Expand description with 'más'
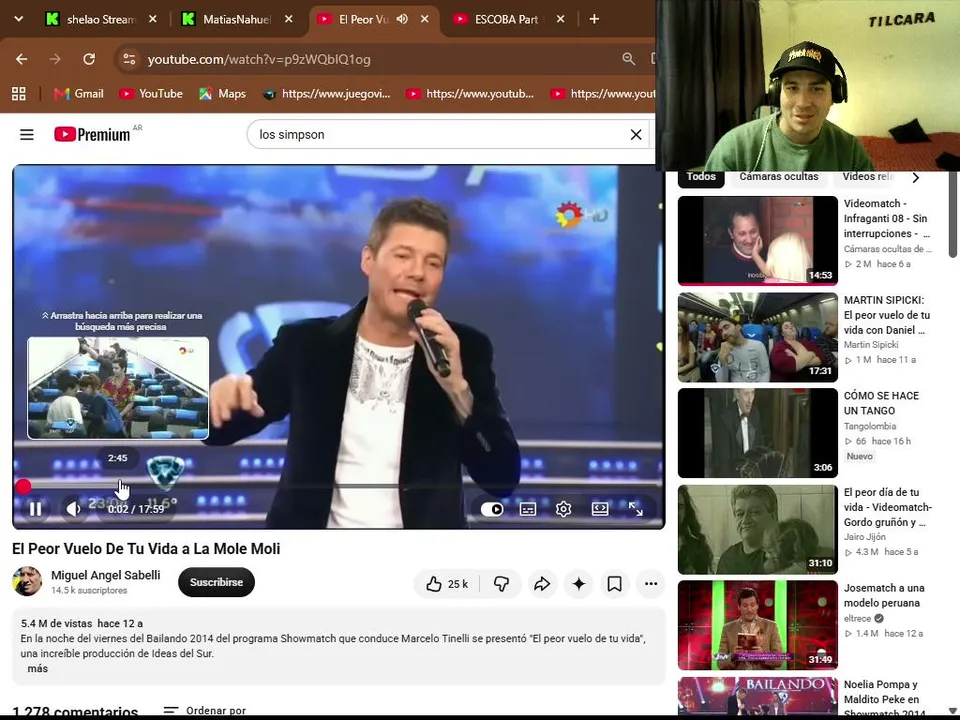The image size is (960, 720). point(37,669)
